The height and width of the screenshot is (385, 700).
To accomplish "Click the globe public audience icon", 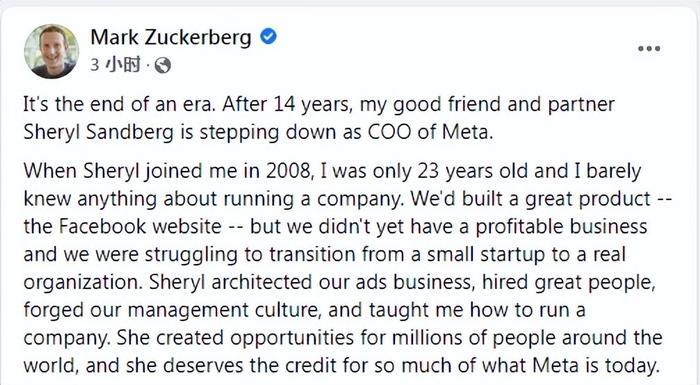I will 162,66.
